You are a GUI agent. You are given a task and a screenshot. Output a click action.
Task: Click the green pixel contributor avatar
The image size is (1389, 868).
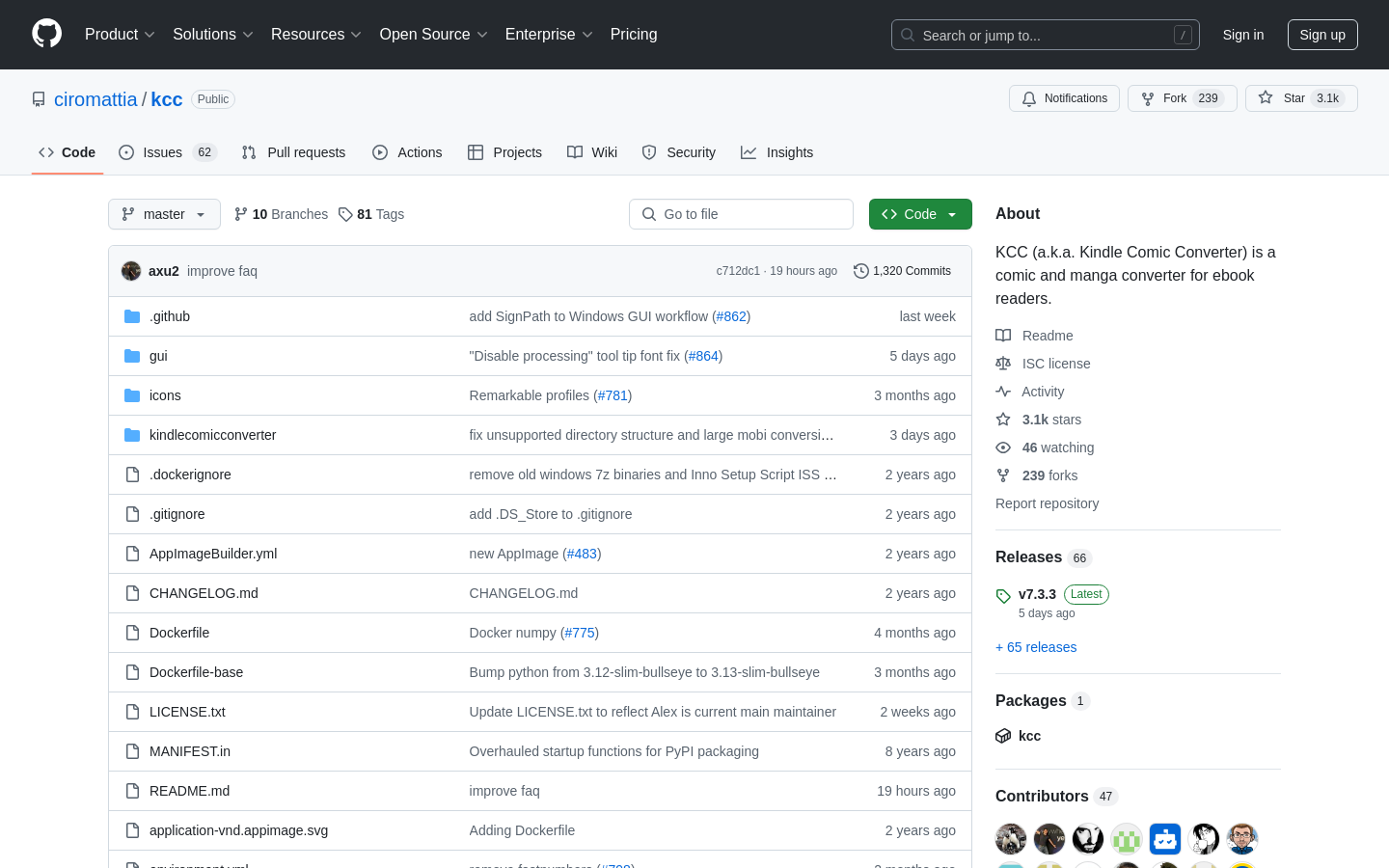tap(1127, 839)
